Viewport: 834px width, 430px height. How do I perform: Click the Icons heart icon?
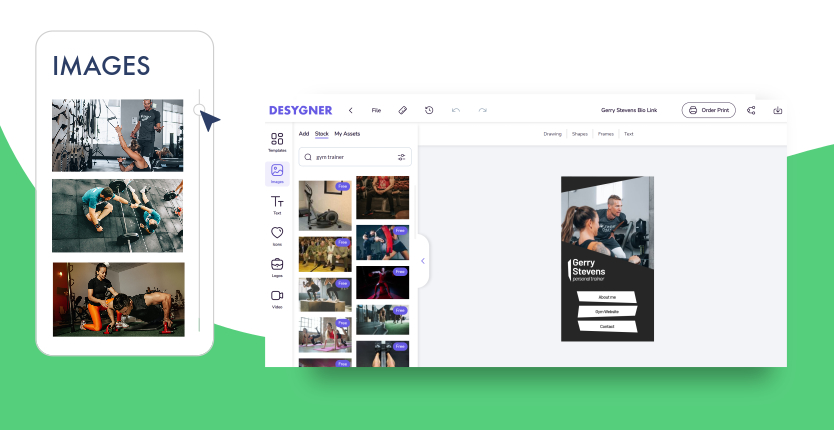tap(277, 234)
